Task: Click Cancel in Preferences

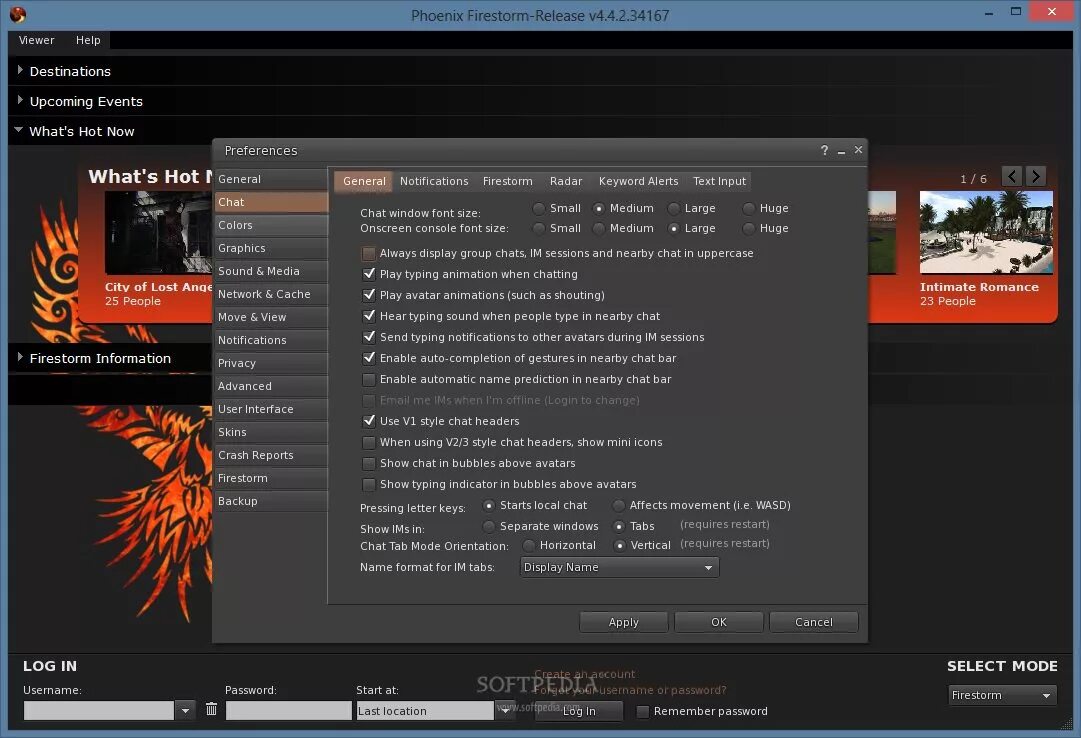Action: [814, 621]
